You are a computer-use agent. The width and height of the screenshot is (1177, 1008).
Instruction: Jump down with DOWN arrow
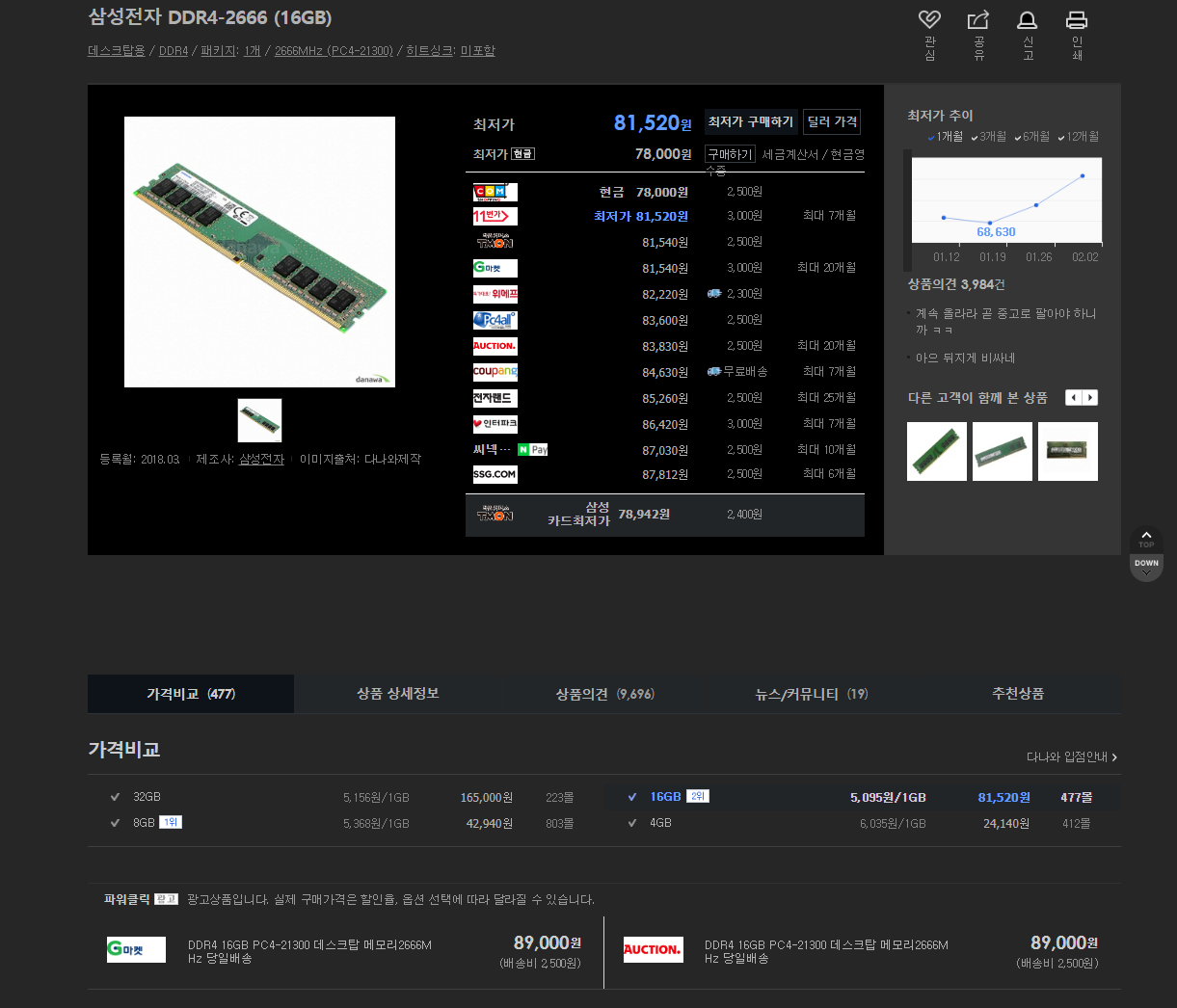pos(1146,569)
